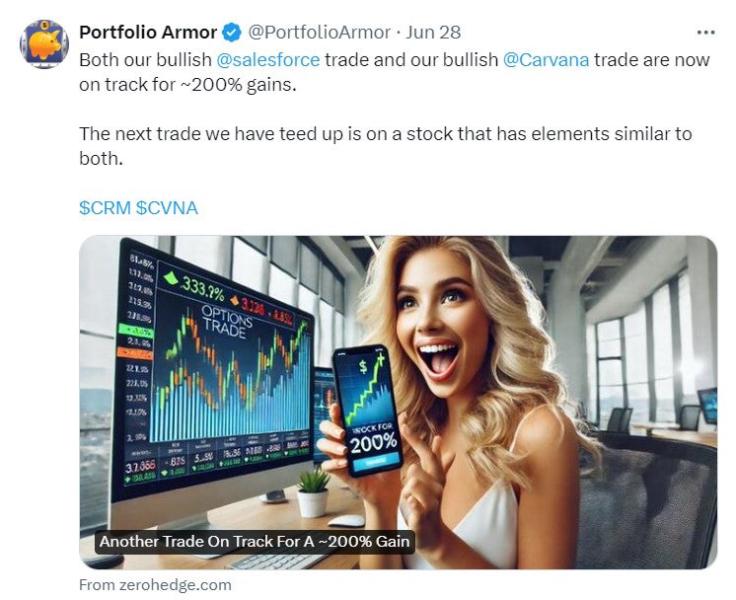Click the 'next trade we have teed up' paragraph
Screen dimensions: 736x600
point(385,146)
